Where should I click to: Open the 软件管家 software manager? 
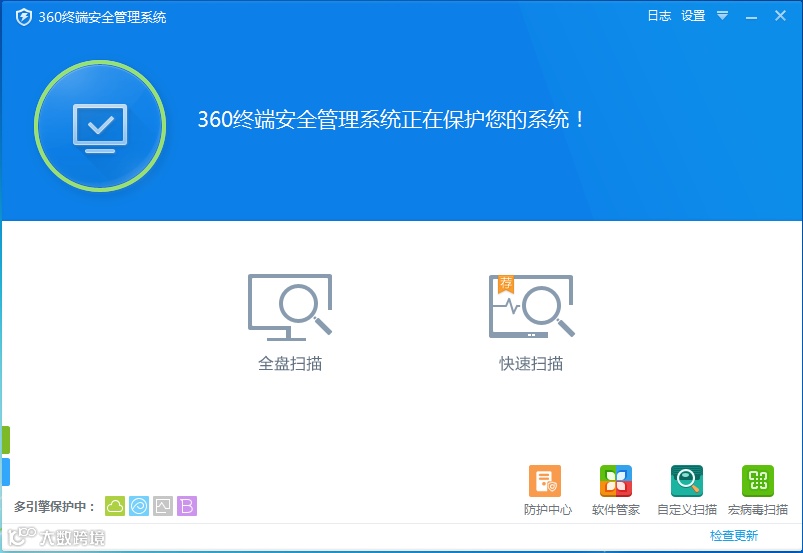(x=616, y=490)
